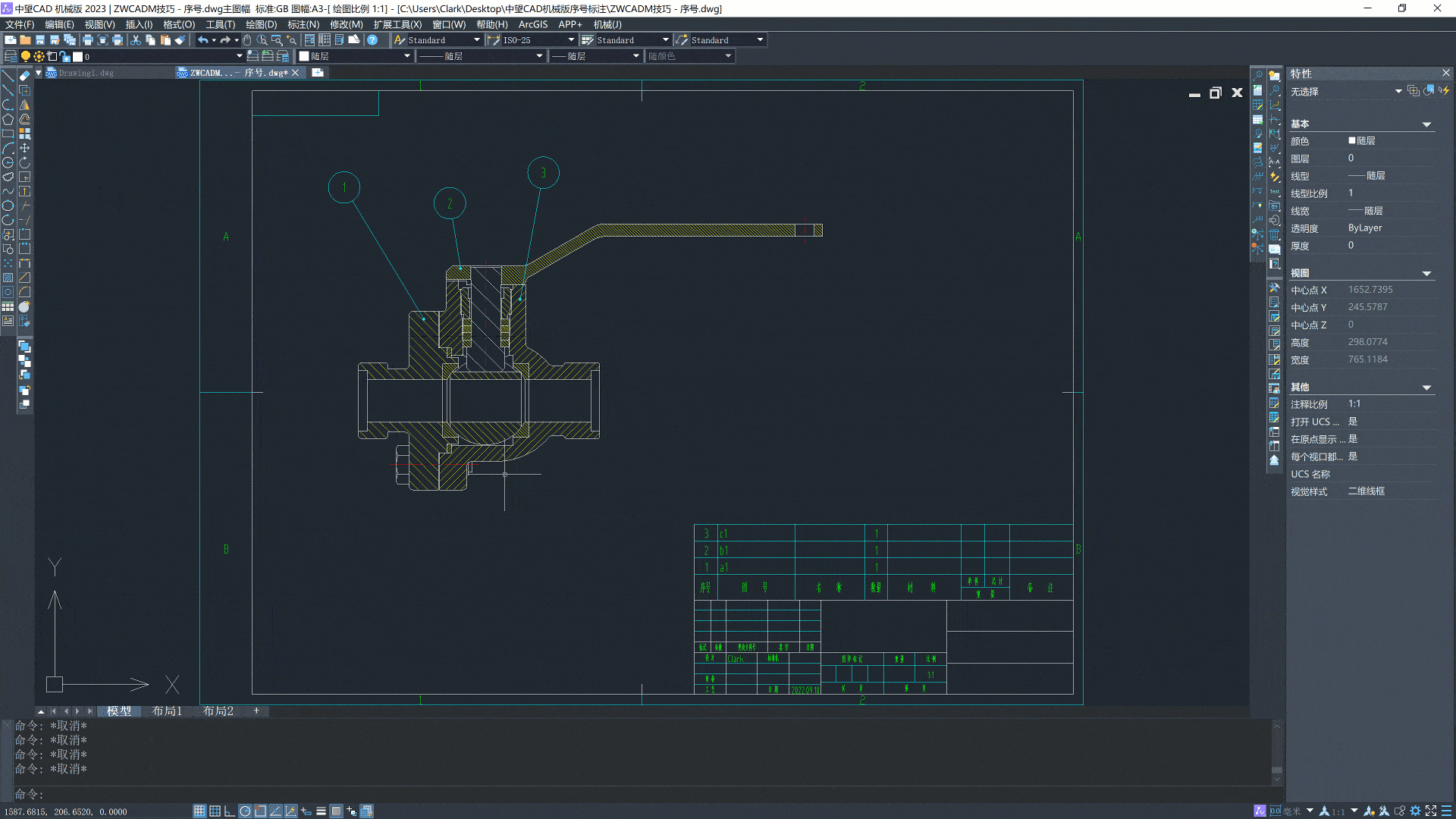Toggle lineweight display in status bar
1456x819 pixels.
pos(321,811)
